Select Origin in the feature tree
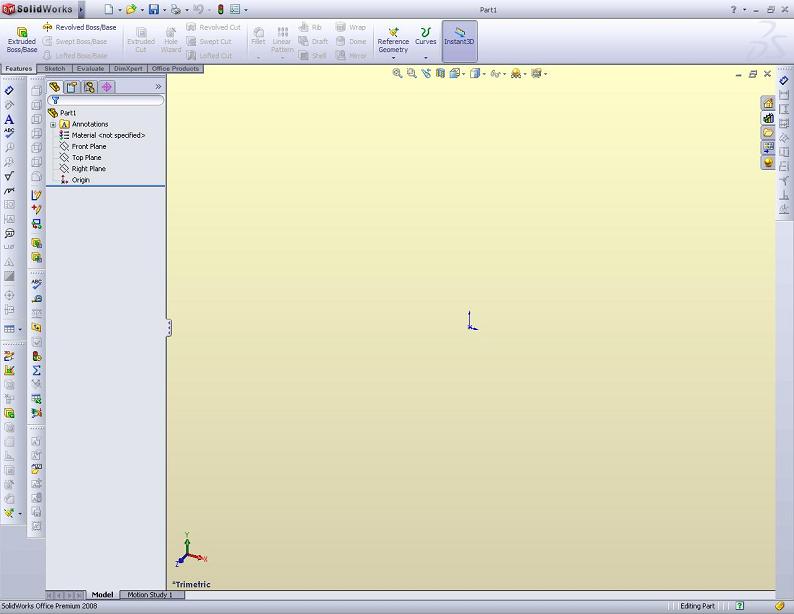794x614 pixels. (x=74, y=180)
